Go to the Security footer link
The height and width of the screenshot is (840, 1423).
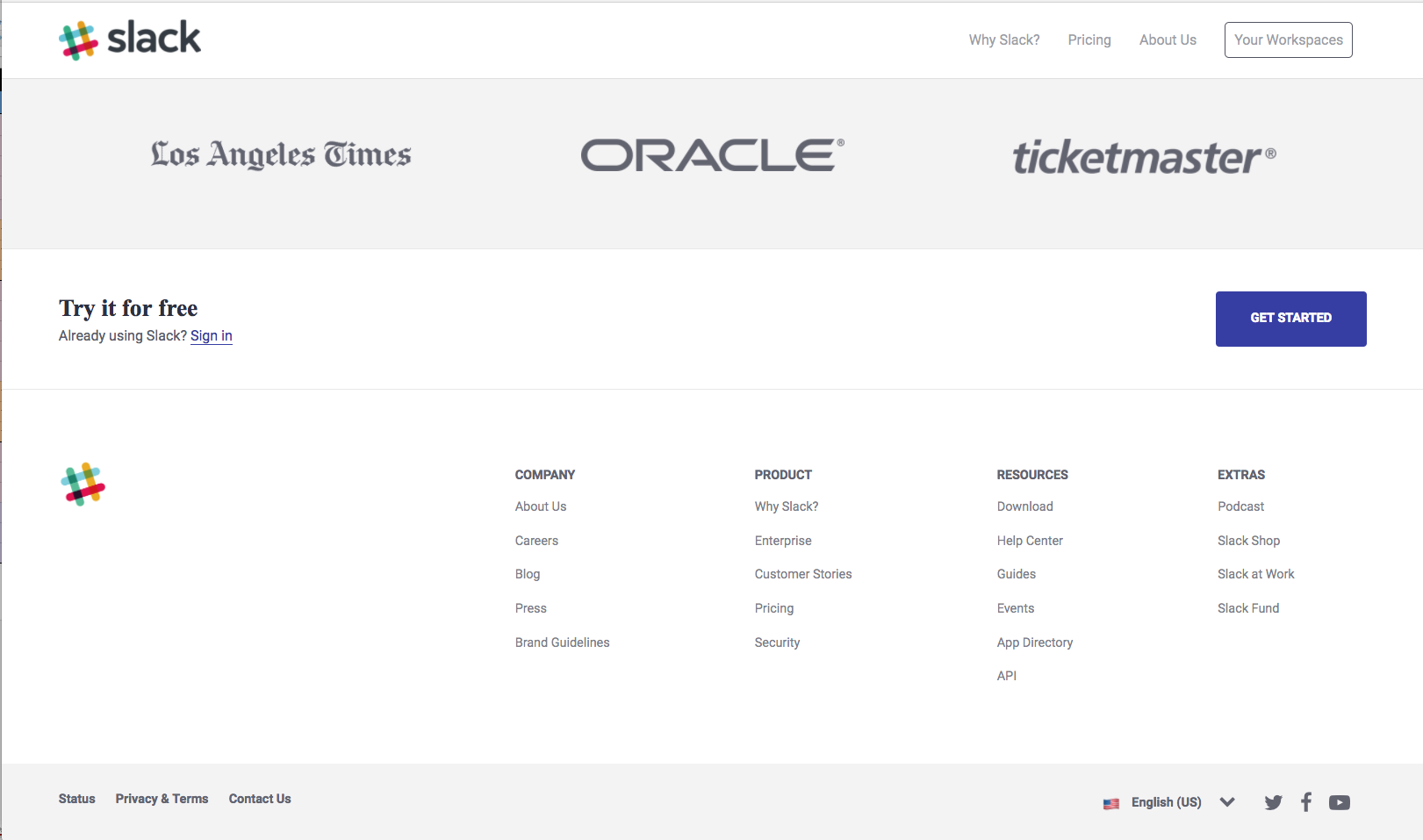[778, 643]
